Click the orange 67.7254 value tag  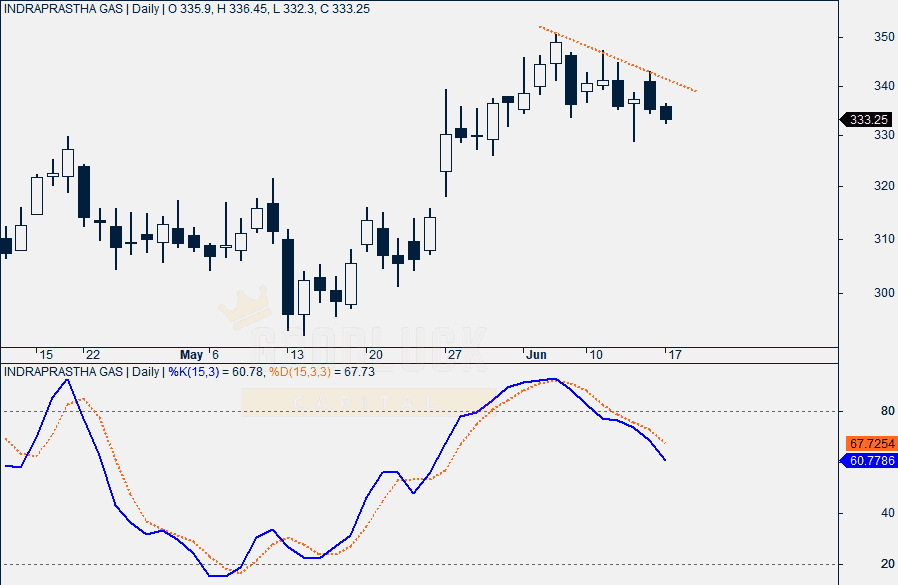point(871,443)
